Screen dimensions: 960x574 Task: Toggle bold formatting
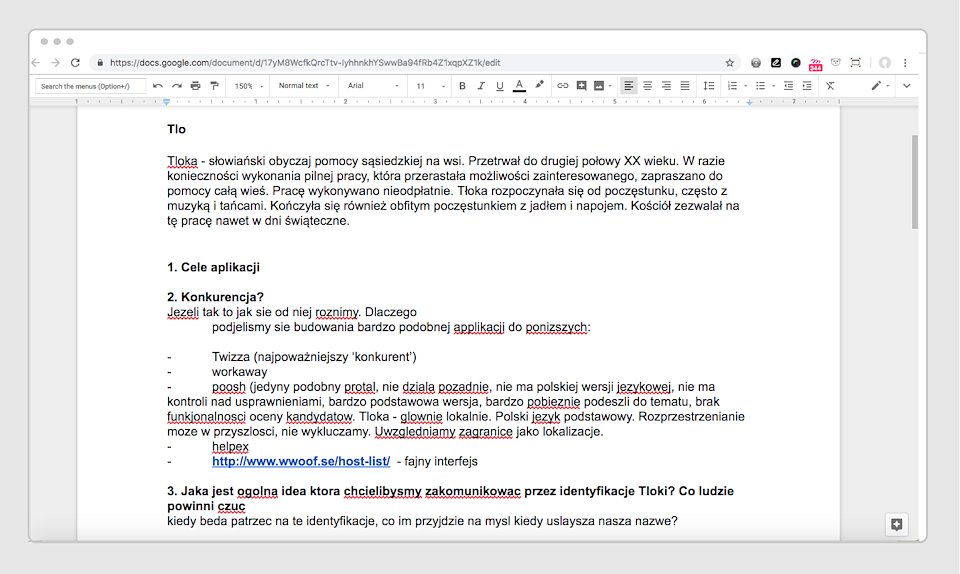point(462,86)
